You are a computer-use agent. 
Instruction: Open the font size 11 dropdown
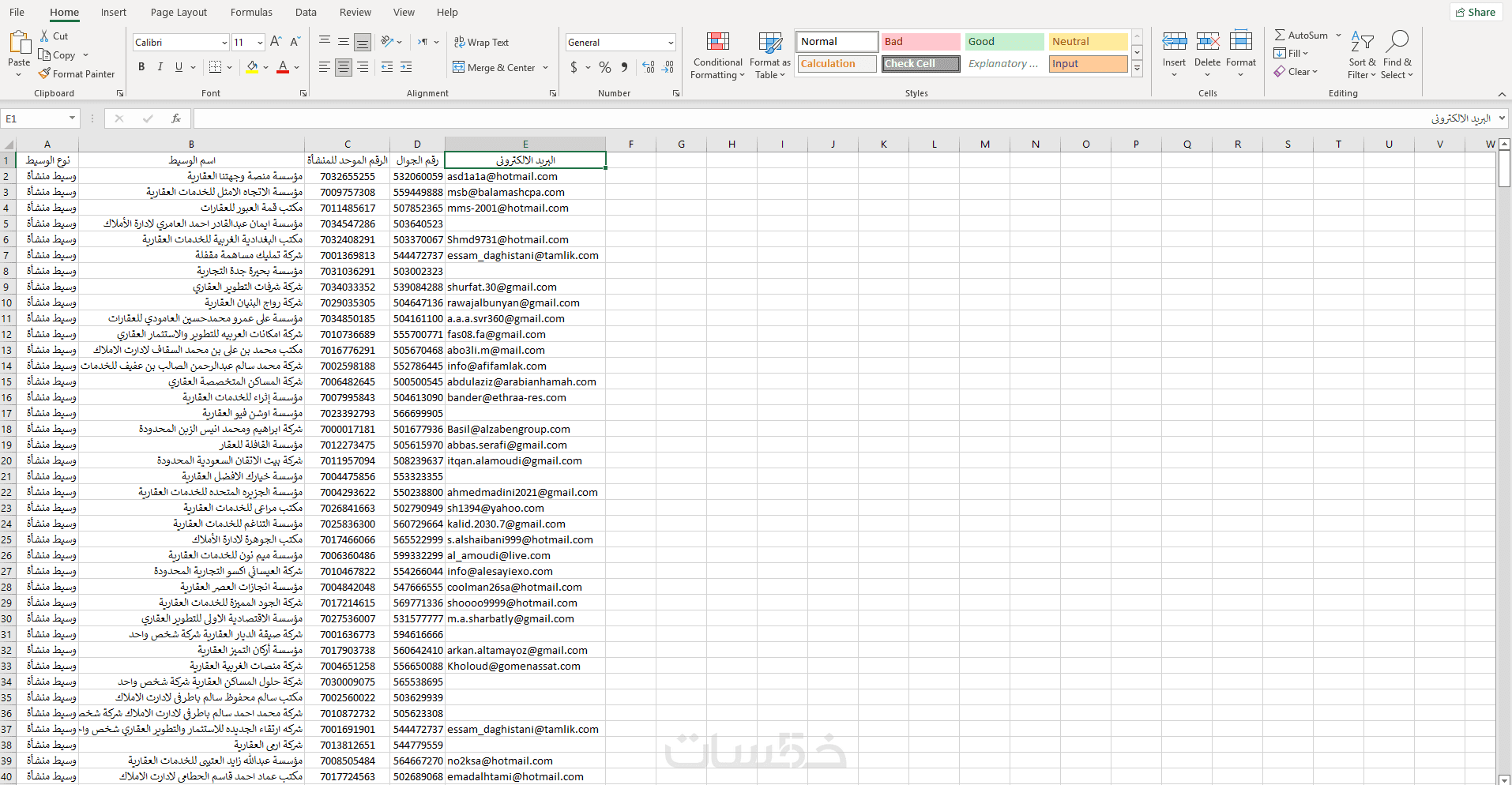pos(260,43)
